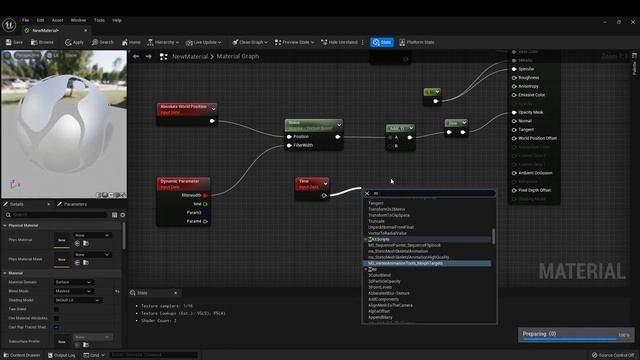
Task: Collapse the Misc category in node list
Action: point(366,269)
